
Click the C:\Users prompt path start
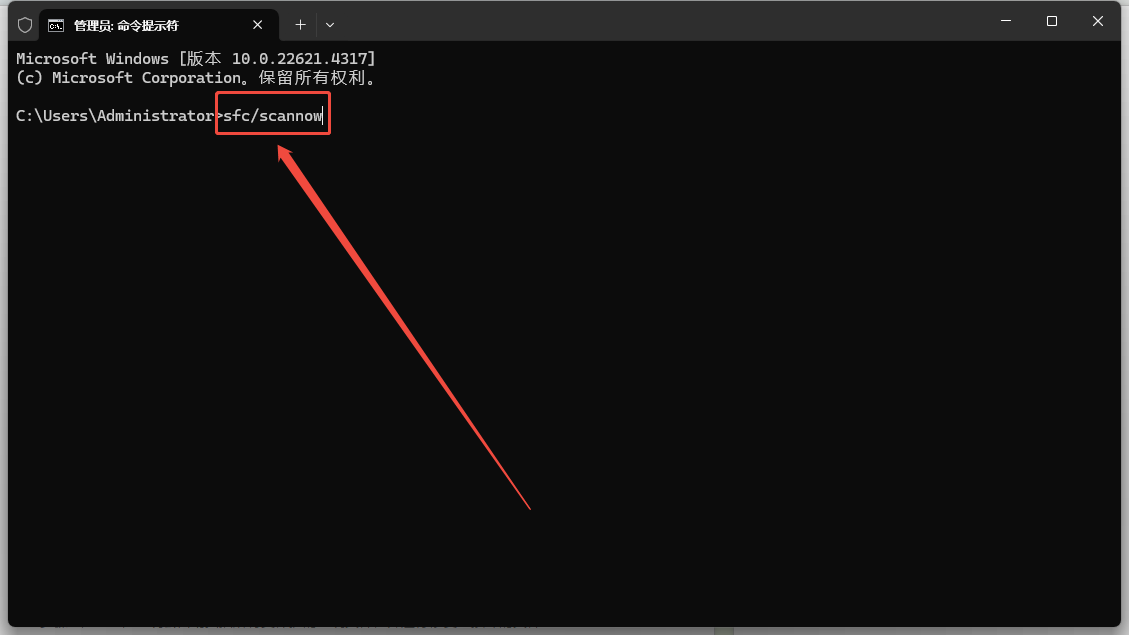click(54, 116)
